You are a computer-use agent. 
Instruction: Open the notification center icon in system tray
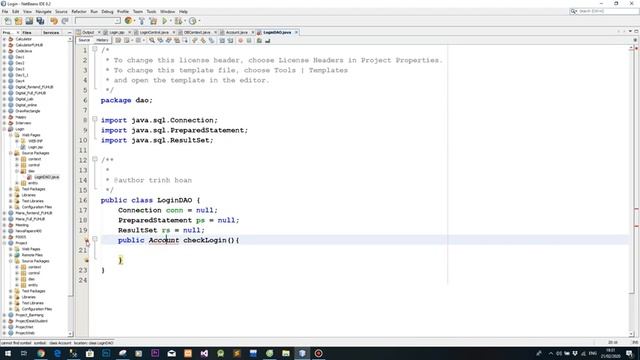629,353
